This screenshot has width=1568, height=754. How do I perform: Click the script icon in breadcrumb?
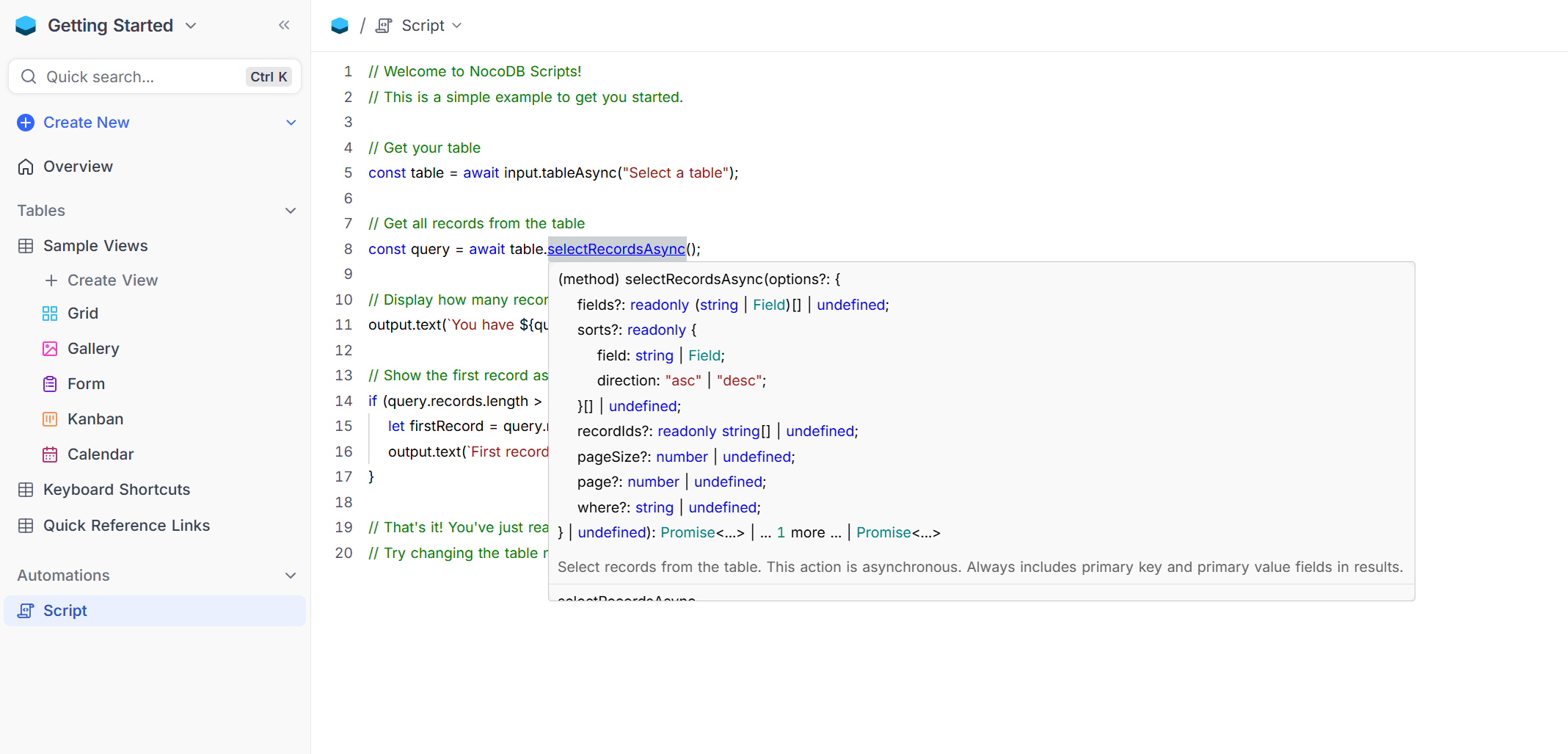tap(384, 26)
